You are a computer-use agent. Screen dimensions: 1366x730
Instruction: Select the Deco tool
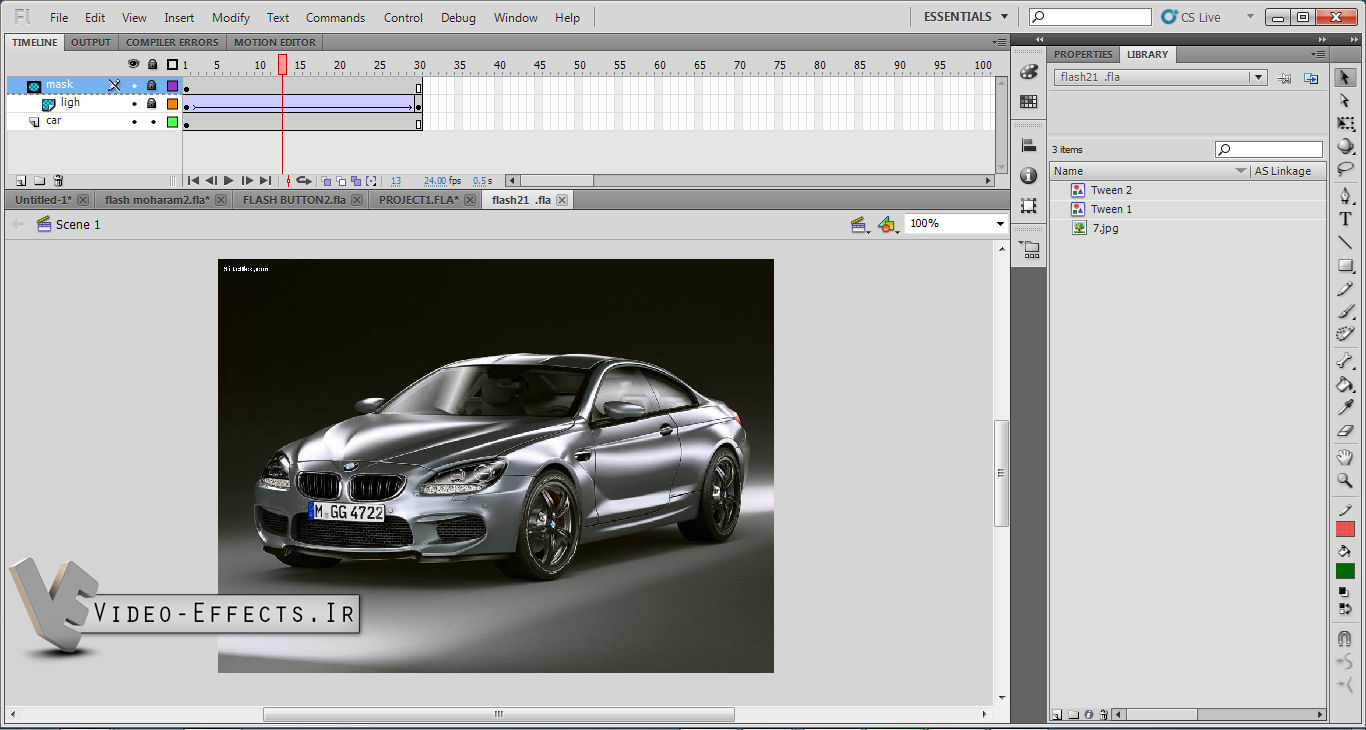[1345, 334]
